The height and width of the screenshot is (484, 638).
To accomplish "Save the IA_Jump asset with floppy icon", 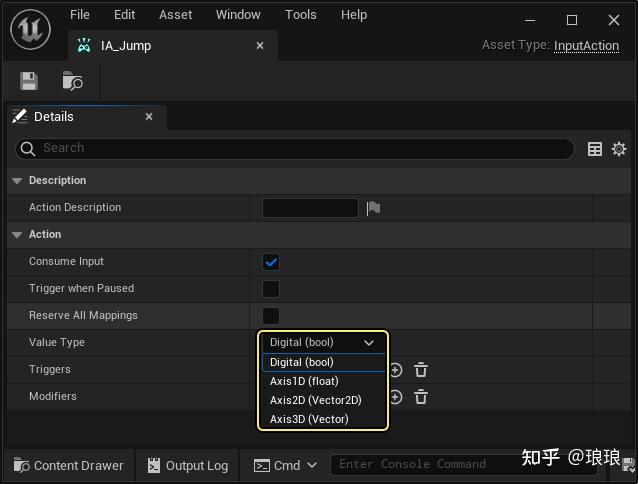I will [29, 81].
